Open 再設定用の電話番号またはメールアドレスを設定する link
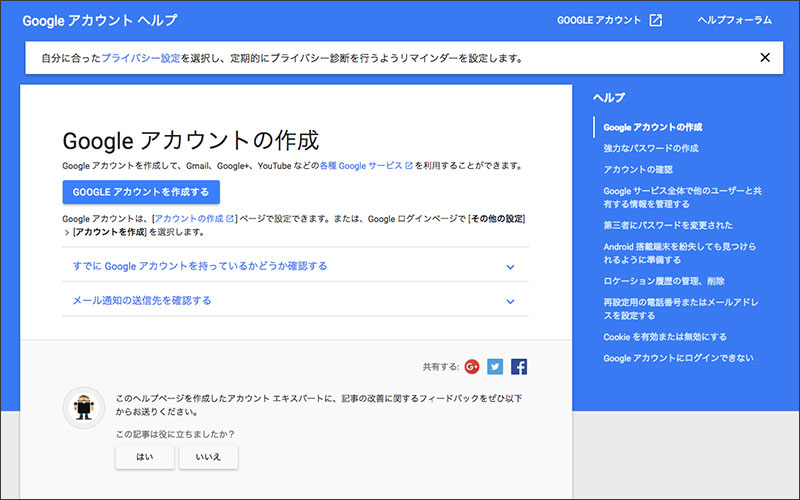Image resolution: width=800 pixels, height=500 pixels. pyautogui.click(x=681, y=309)
